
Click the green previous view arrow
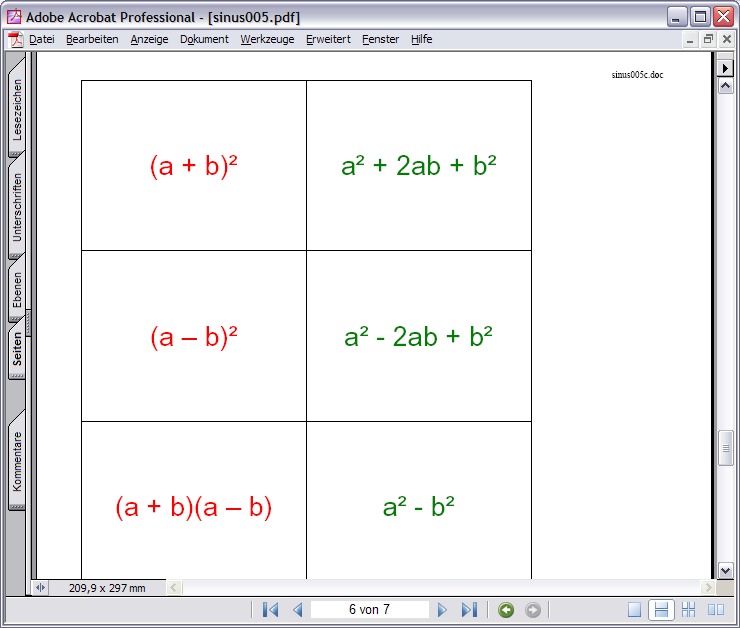point(506,610)
